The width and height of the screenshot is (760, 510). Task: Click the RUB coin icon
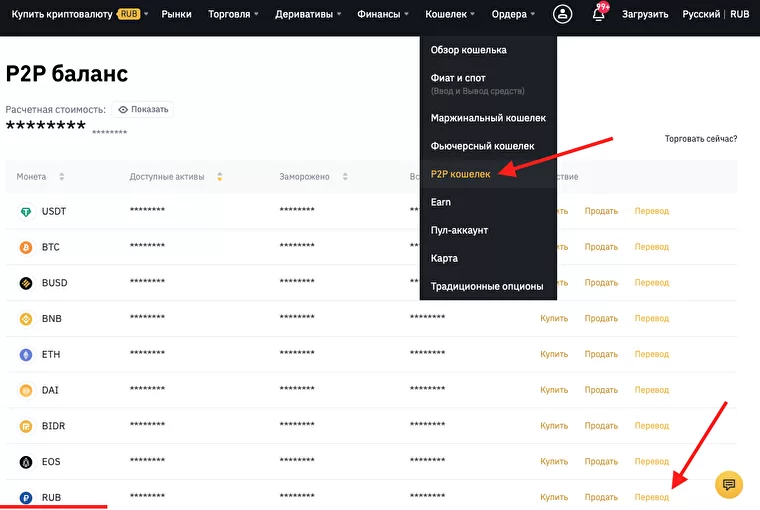(26, 497)
